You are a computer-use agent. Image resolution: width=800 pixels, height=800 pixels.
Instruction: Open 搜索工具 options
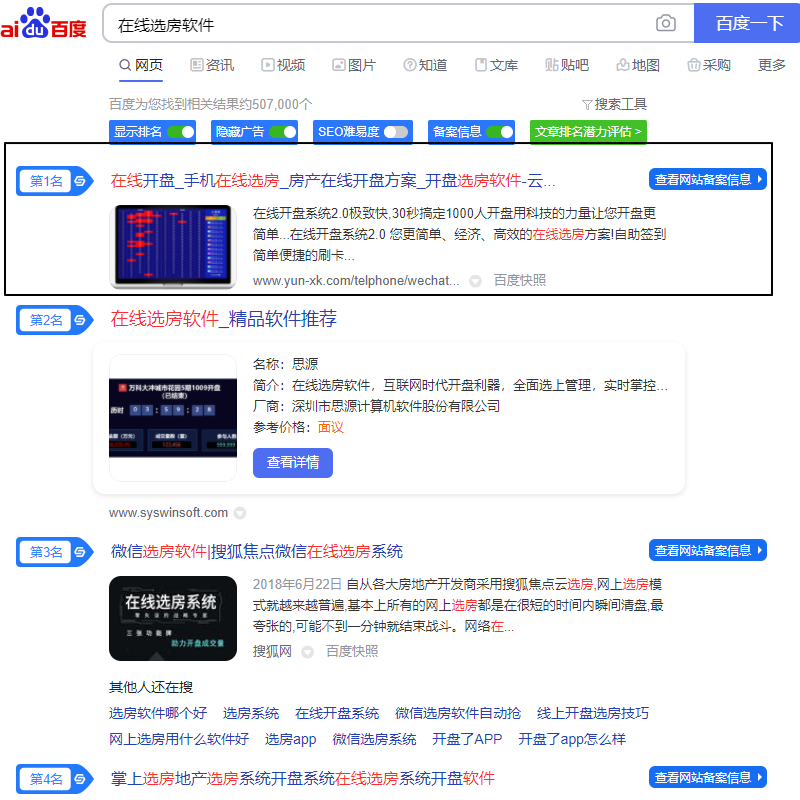click(x=614, y=105)
